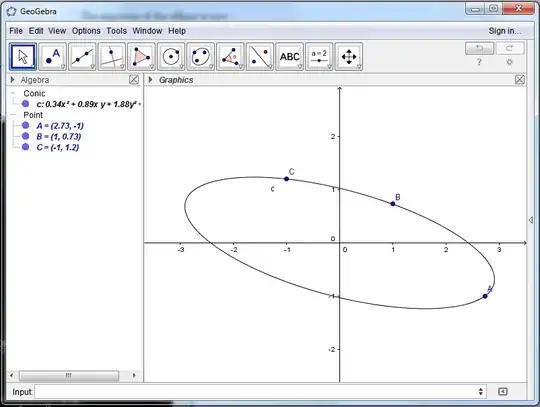Choose the Ellipse conic tool

[200, 56]
